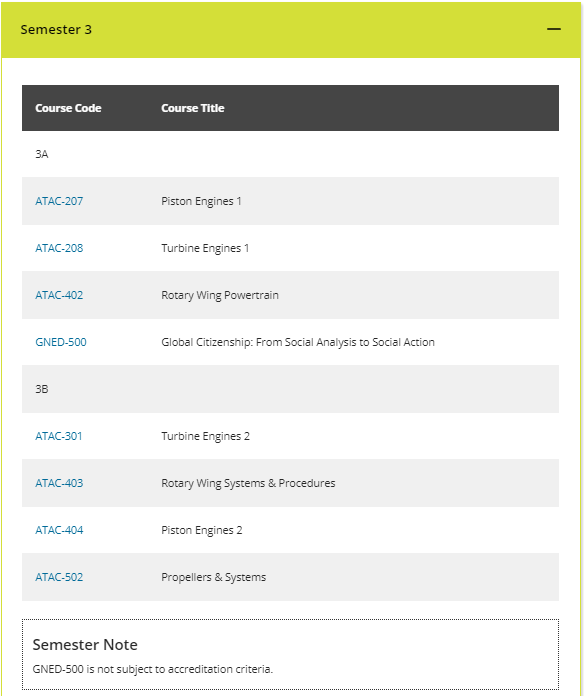Click the Course Title column header
Image resolution: width=584 pixels, height=696 pixels.
(193, 108)
